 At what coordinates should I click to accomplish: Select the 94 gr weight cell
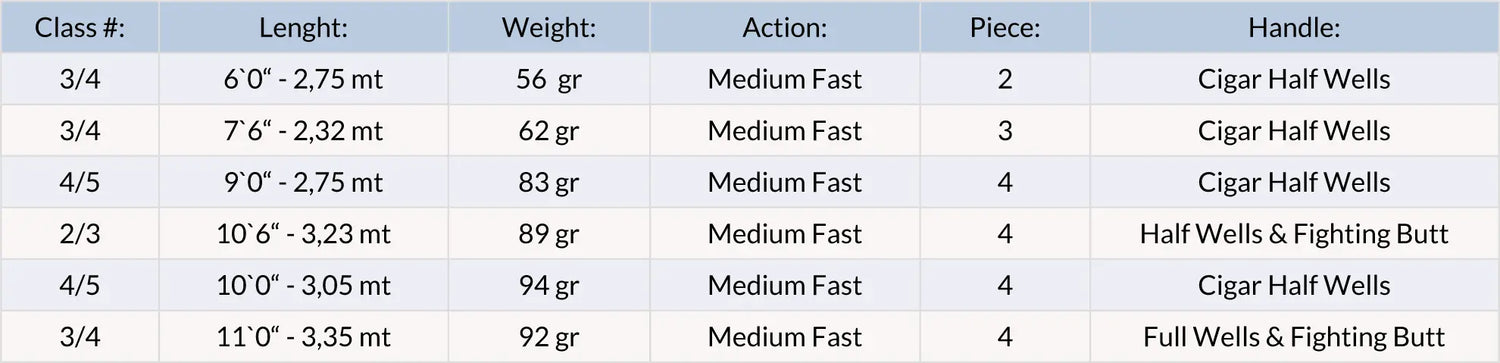[x=549, y=285]
